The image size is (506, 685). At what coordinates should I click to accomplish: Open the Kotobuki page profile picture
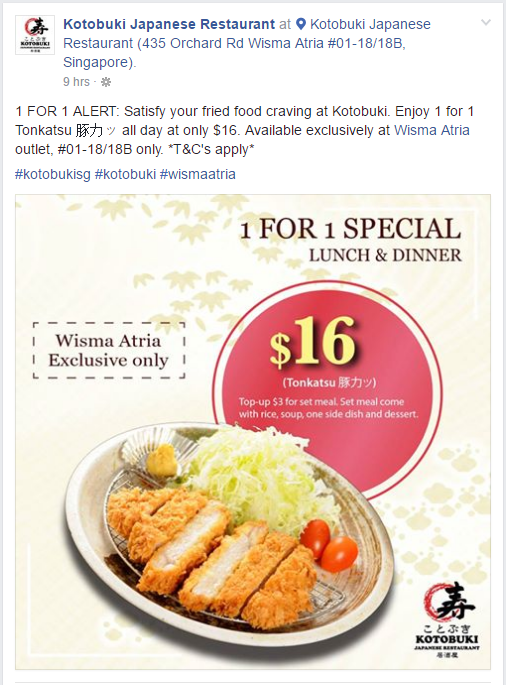35,35
